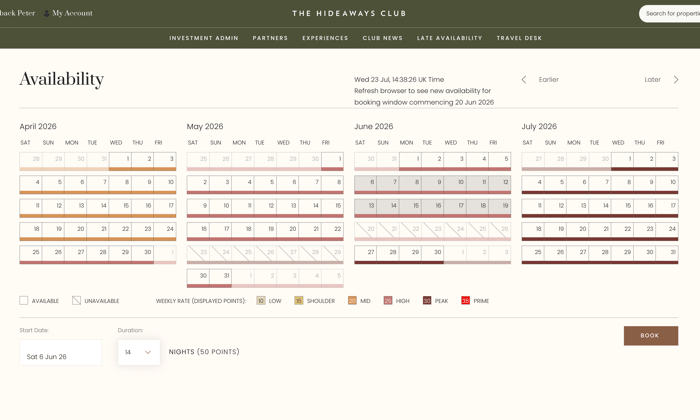Click the Unavailable legend box
This screenshot has width=700, height=420.
76,300
